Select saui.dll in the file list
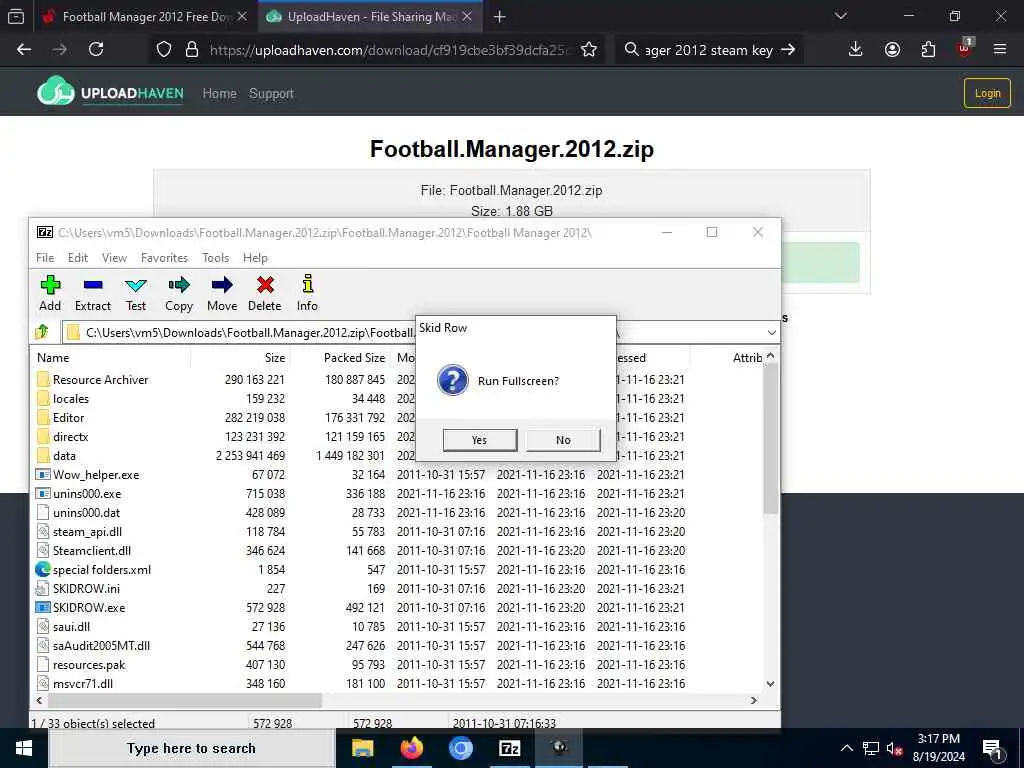 pyautogui.click(x=71, y=626)
